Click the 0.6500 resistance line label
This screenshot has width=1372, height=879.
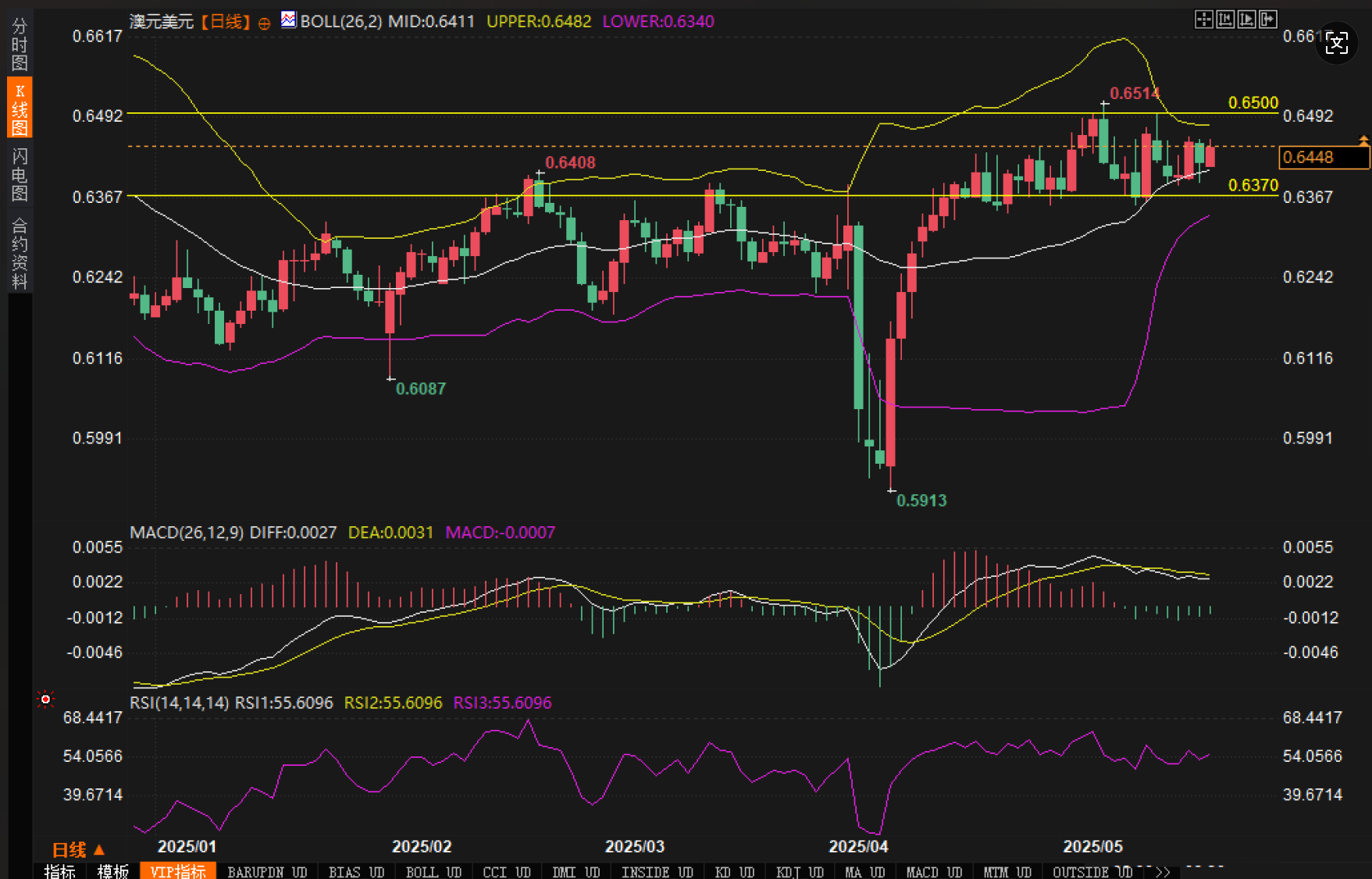click(x=1253, y=103)
